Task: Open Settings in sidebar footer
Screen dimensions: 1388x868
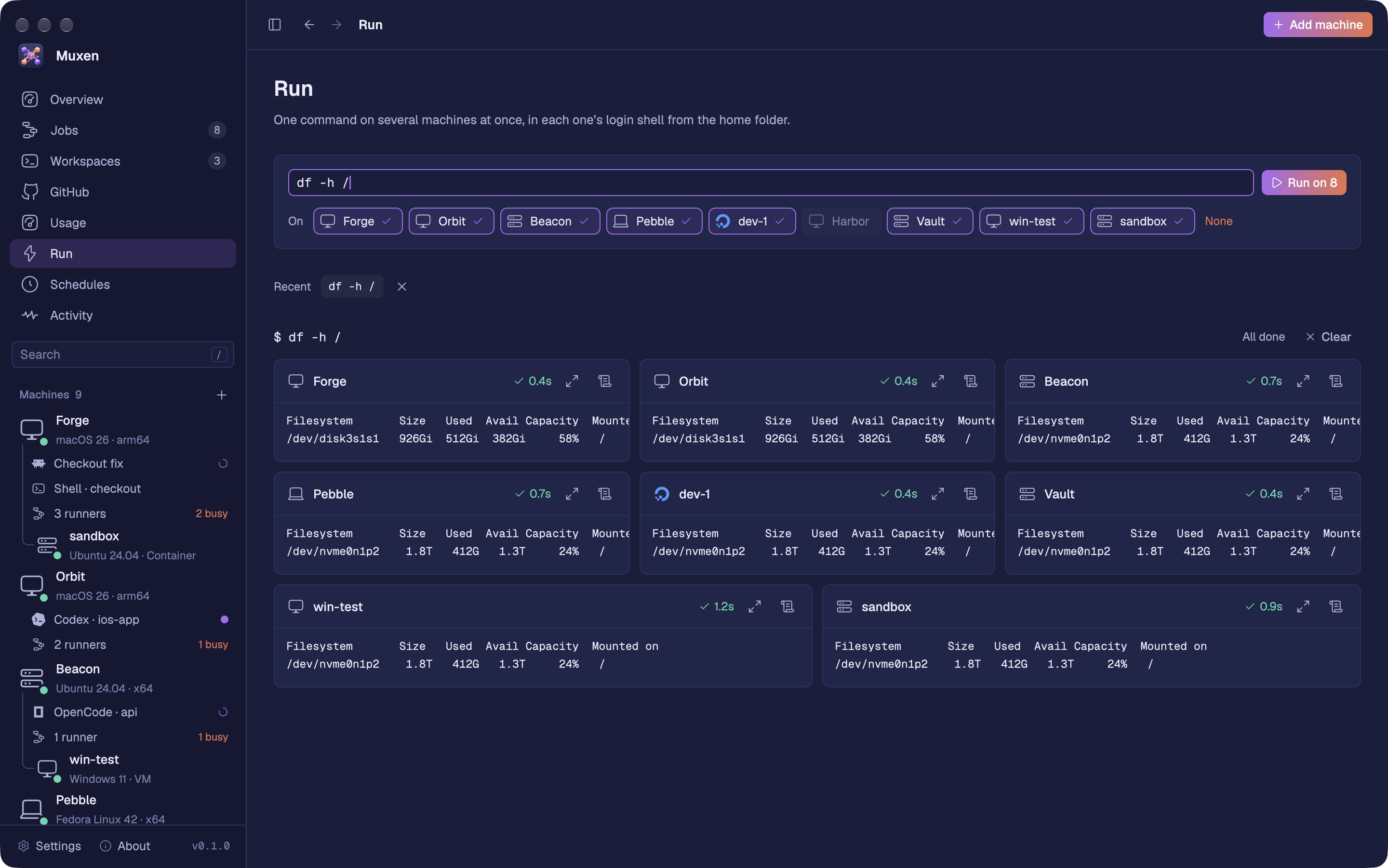Action: click(49, 846)
